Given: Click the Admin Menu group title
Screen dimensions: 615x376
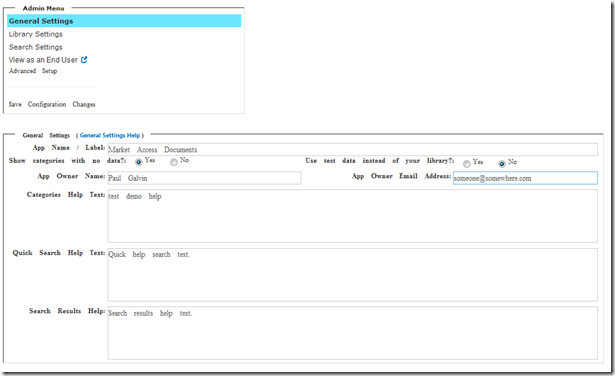Looking at the screenshot, I should [x=43, y=8].
